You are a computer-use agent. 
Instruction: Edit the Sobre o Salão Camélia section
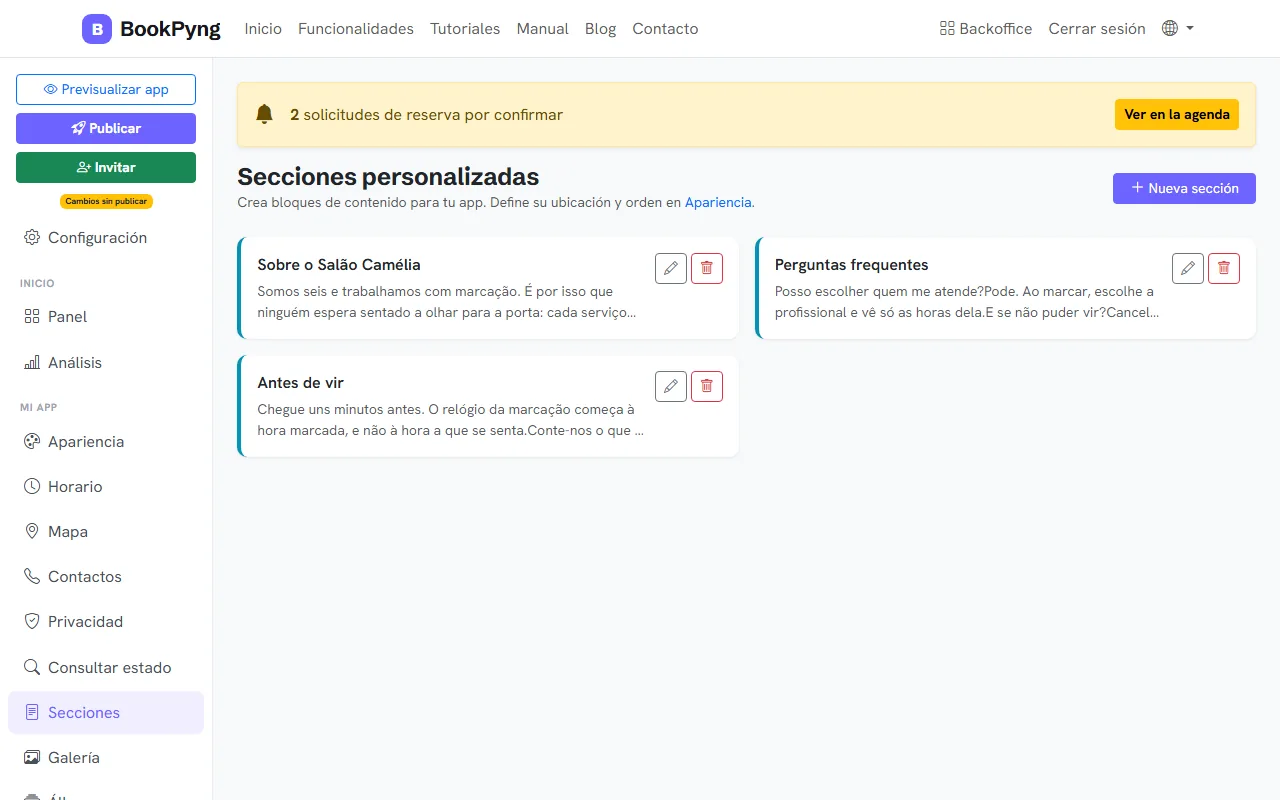pyautogui.click(x=671, y=268)
